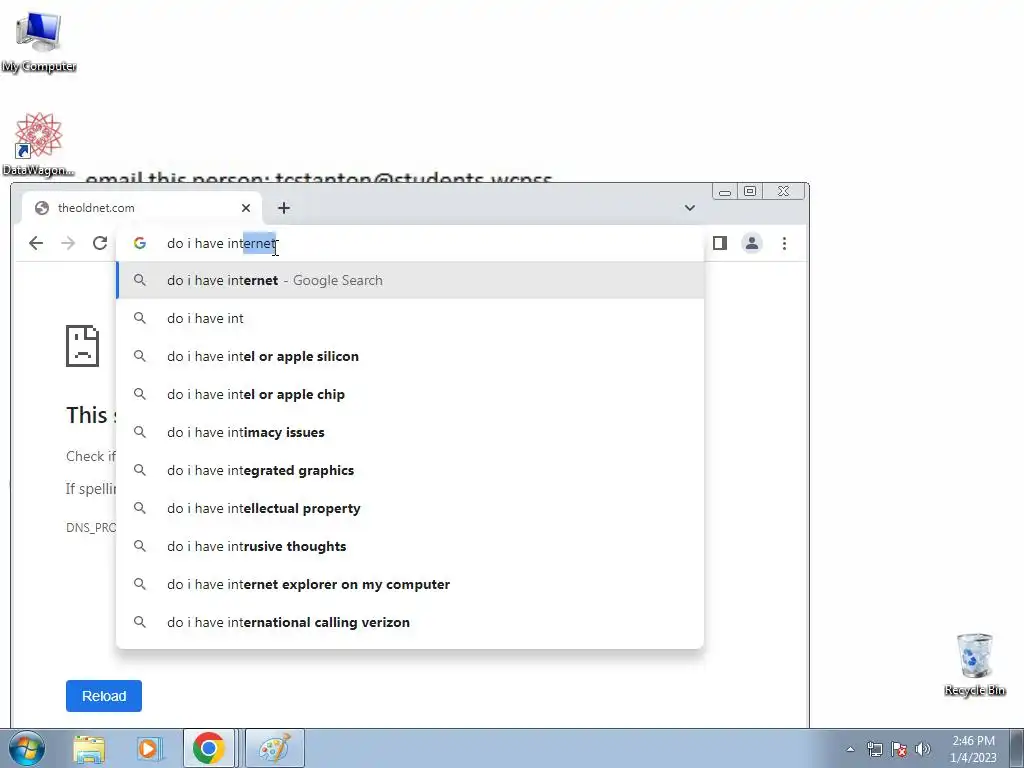Switch to Paint taskbar icon

click(275, 748)
